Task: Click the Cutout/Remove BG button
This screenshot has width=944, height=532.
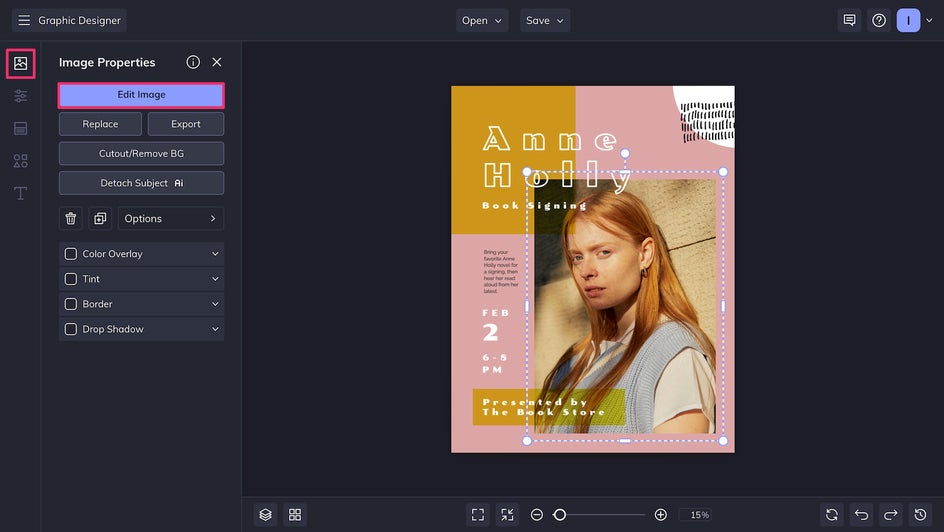Action: click(141, 153)
